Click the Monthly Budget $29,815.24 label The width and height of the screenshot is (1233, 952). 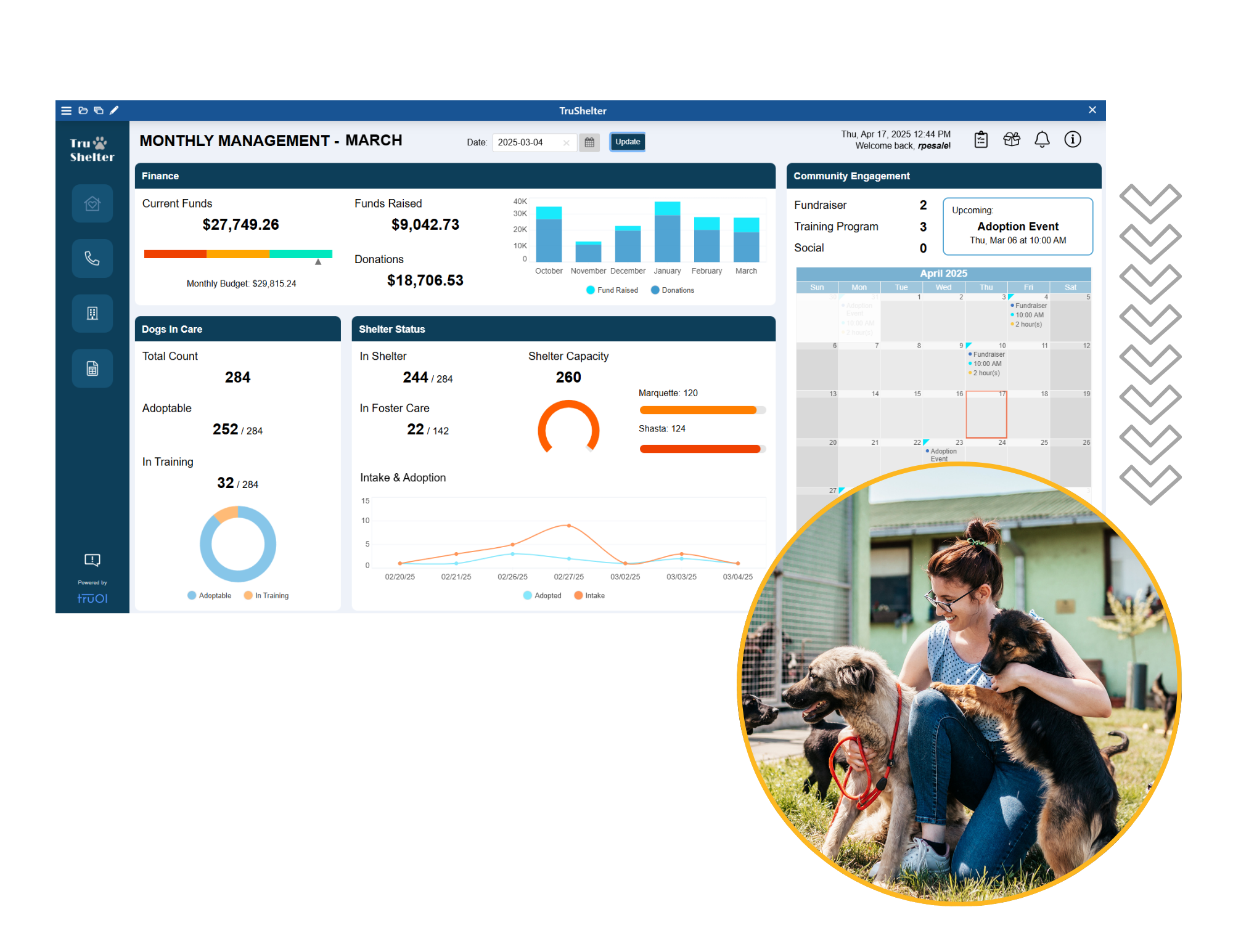point(242,283)
